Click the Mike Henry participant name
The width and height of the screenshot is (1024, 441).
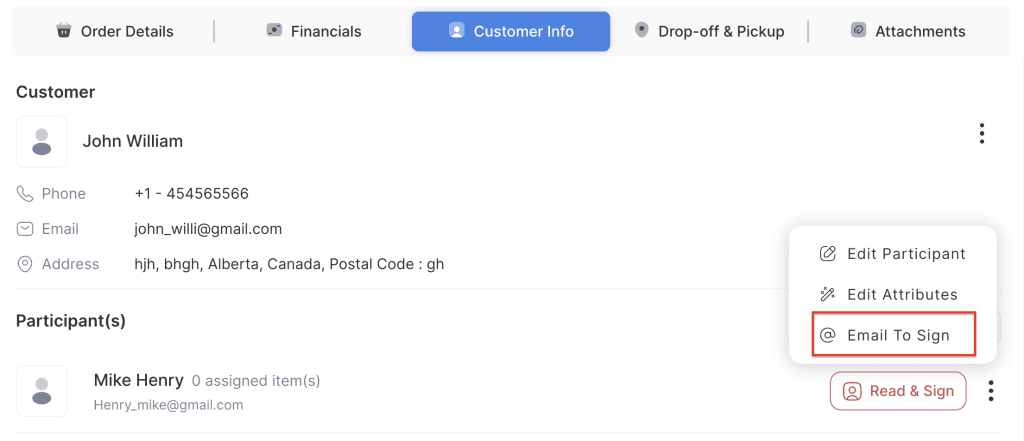[138, 380]
